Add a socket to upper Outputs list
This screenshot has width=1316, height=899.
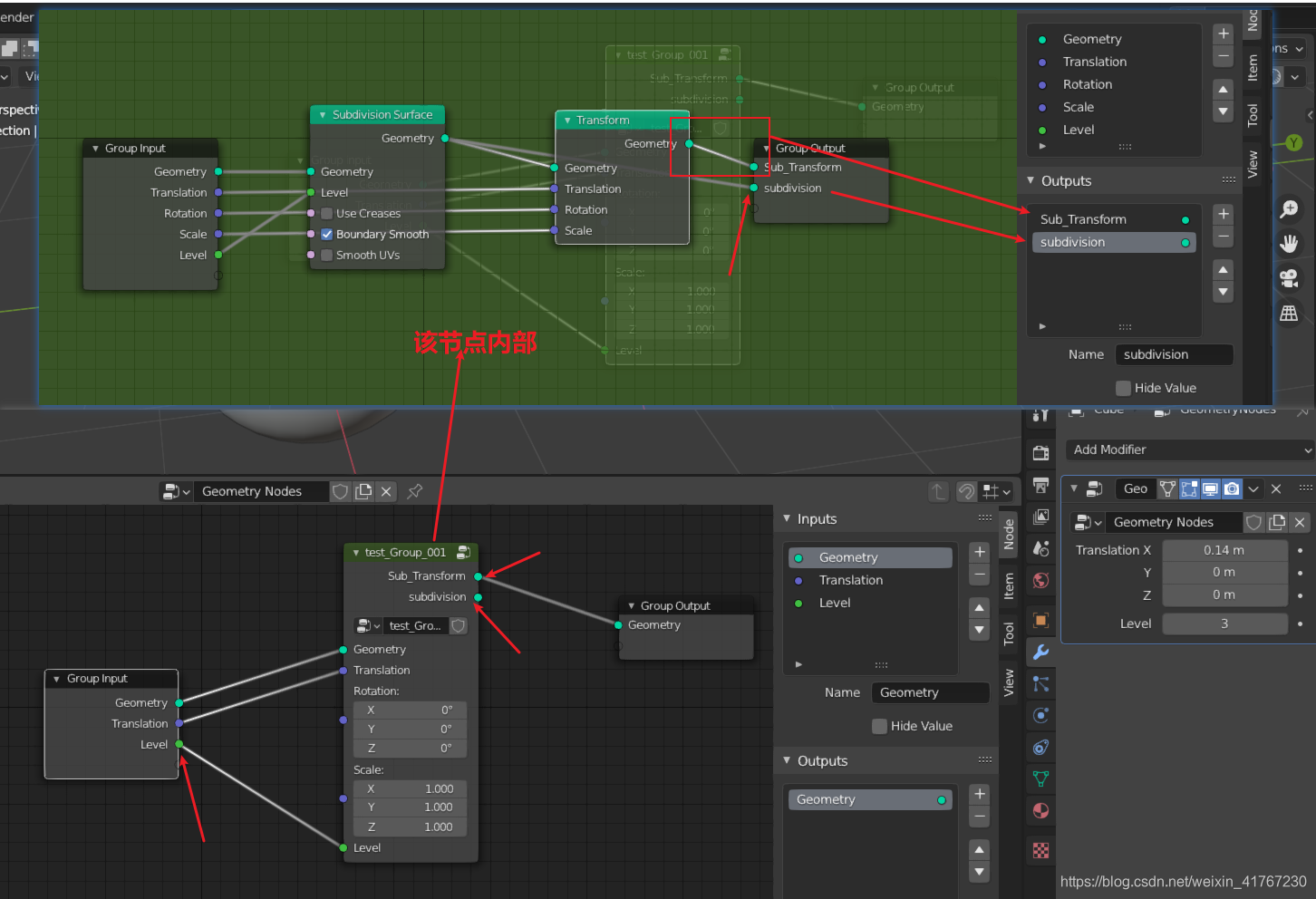tap(1224, 214)
